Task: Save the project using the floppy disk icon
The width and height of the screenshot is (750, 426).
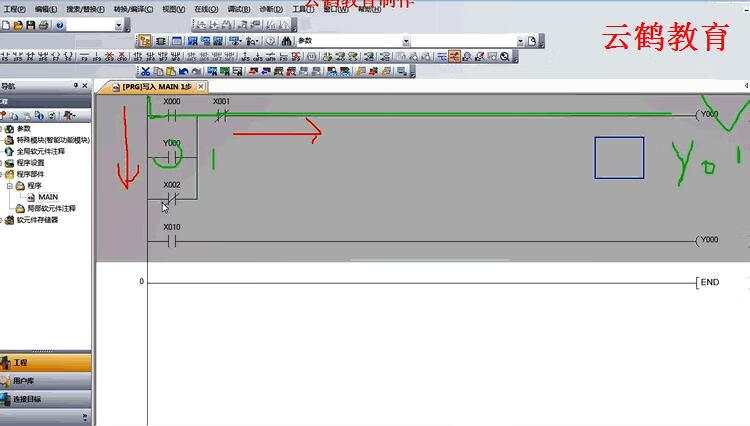Action: [31, 25]
